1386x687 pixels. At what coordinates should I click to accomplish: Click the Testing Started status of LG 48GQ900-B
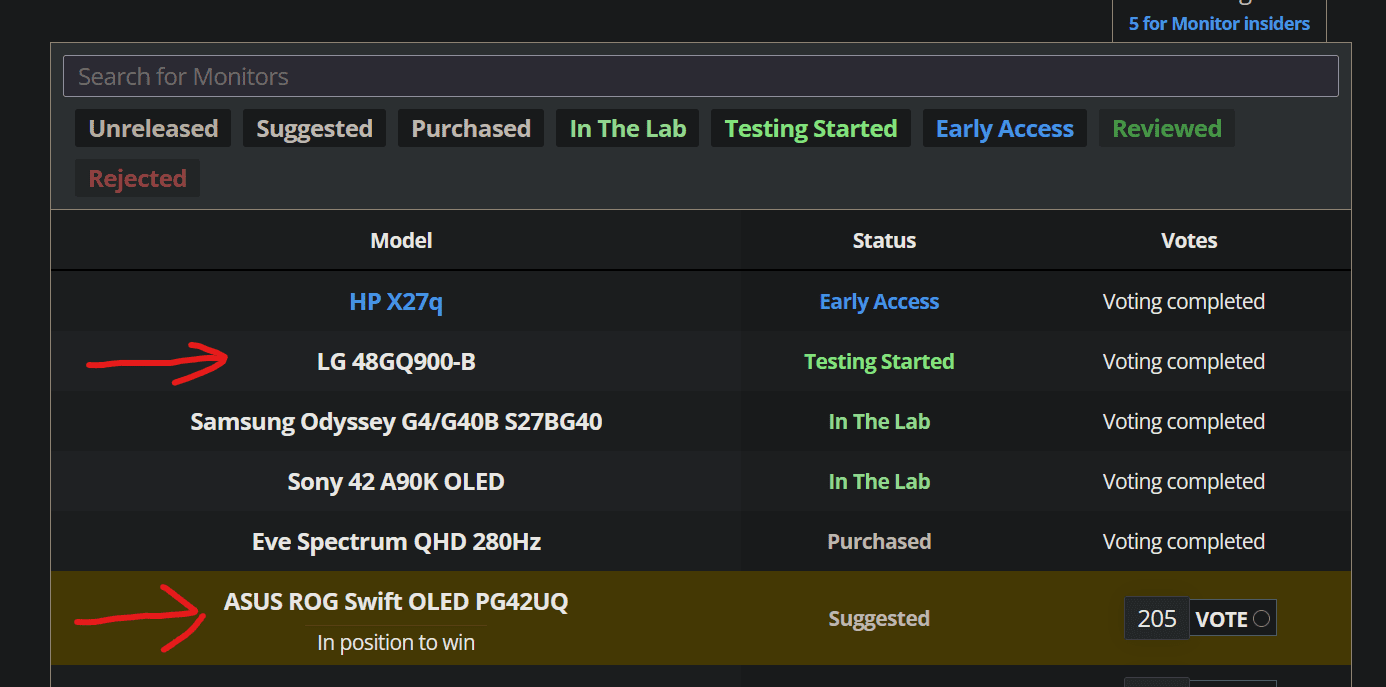pyautogui.click(x=879, y=361)
